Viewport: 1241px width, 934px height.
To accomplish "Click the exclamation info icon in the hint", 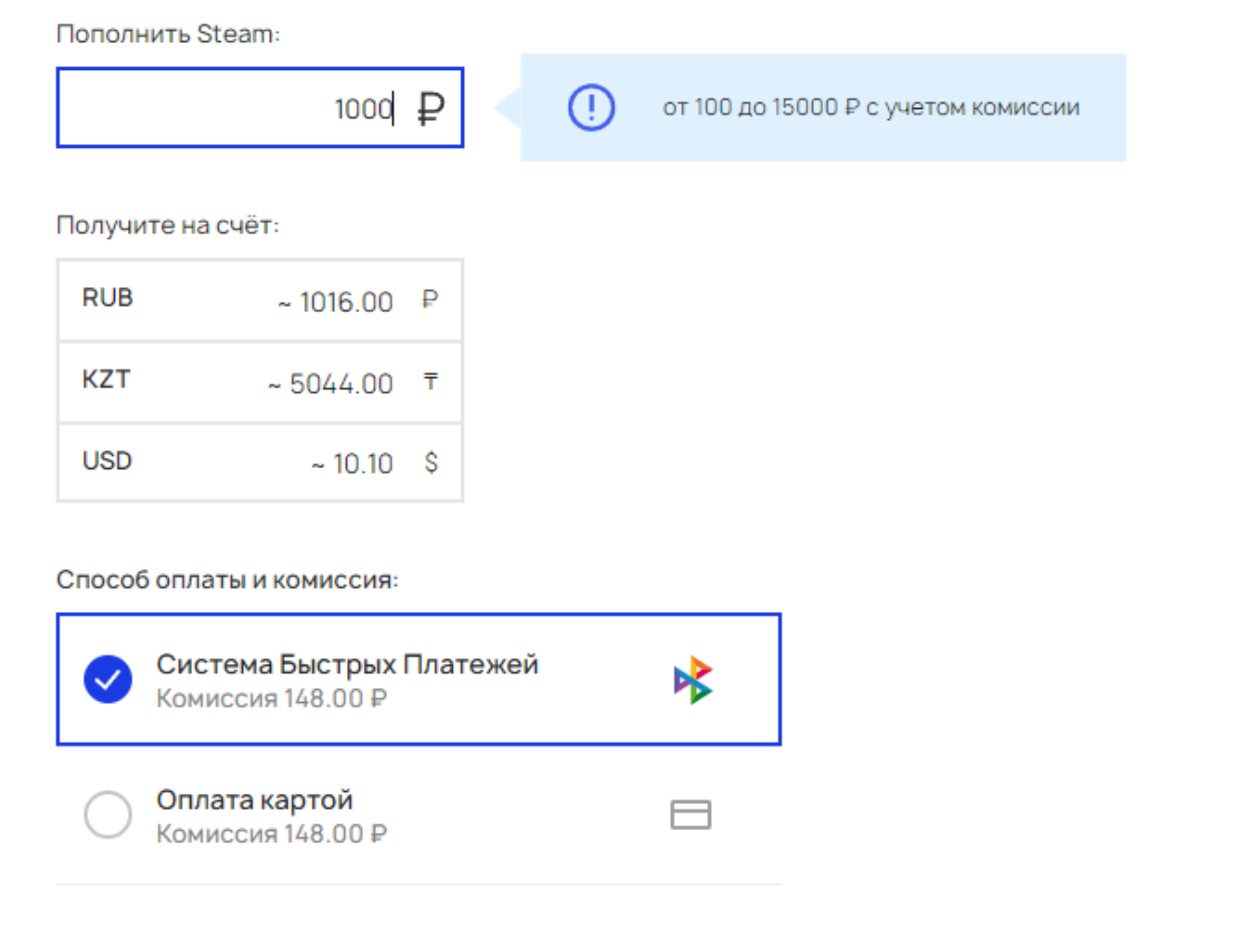I will coord(592,107).
